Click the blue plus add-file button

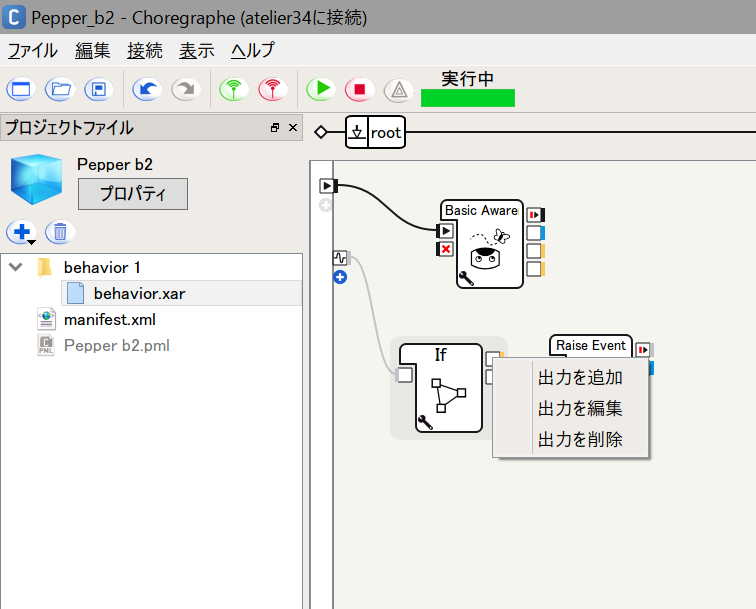[x=21, y=232]
